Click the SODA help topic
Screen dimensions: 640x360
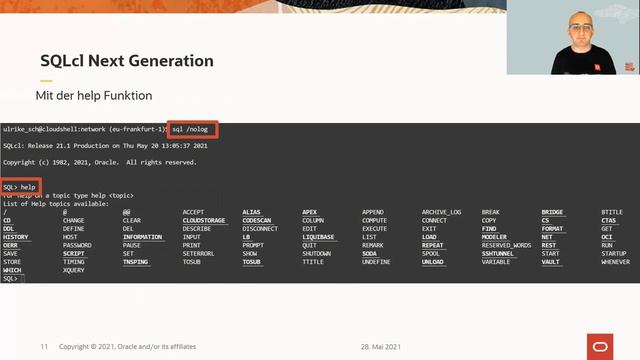(x=369, y=254)
